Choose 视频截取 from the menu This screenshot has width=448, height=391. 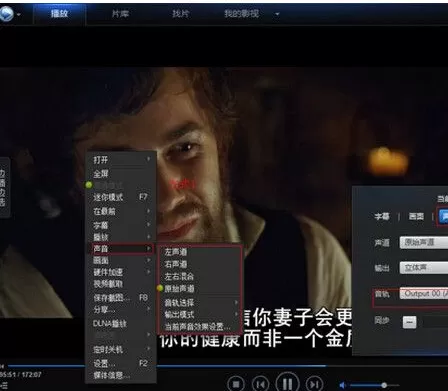point(121,284)
